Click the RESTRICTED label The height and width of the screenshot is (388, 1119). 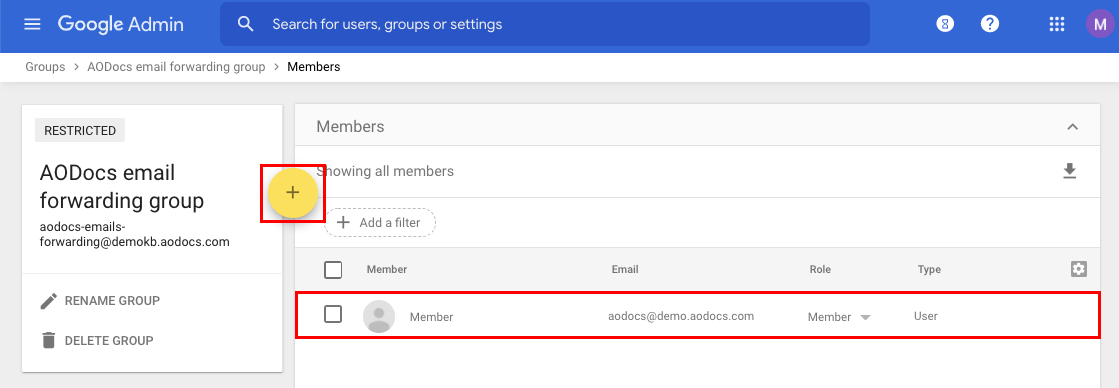click(x=80, y=131)
